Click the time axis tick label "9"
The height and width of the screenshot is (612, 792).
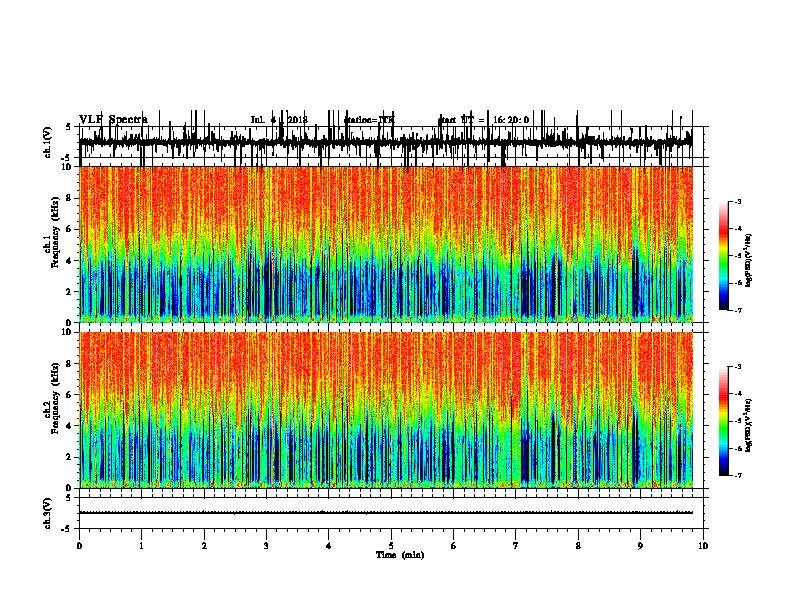[x=640, y=546]
